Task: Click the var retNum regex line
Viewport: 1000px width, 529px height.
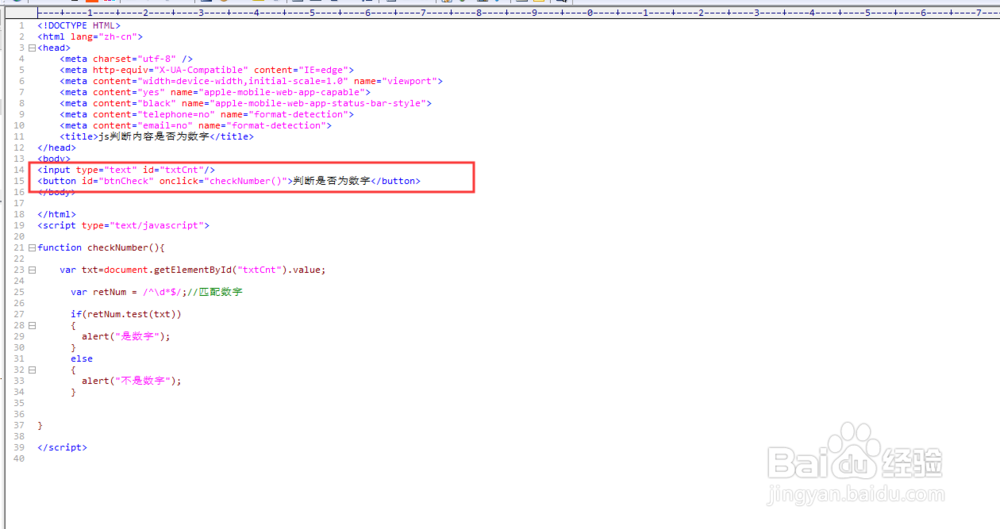Action: coord(157,292)
